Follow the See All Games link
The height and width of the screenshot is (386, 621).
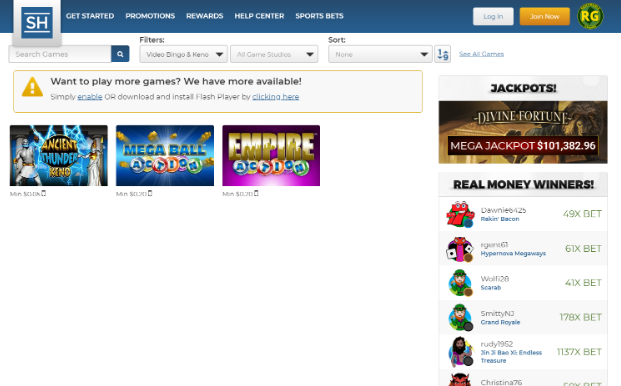[x=481, y=54]
